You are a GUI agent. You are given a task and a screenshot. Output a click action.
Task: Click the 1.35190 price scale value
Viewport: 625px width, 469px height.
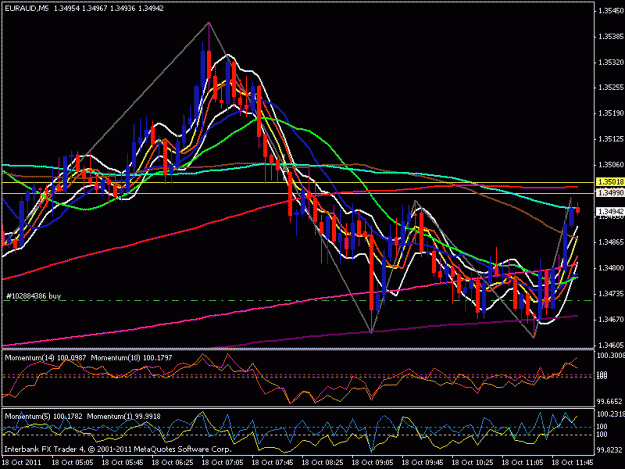tap(611, 114)
